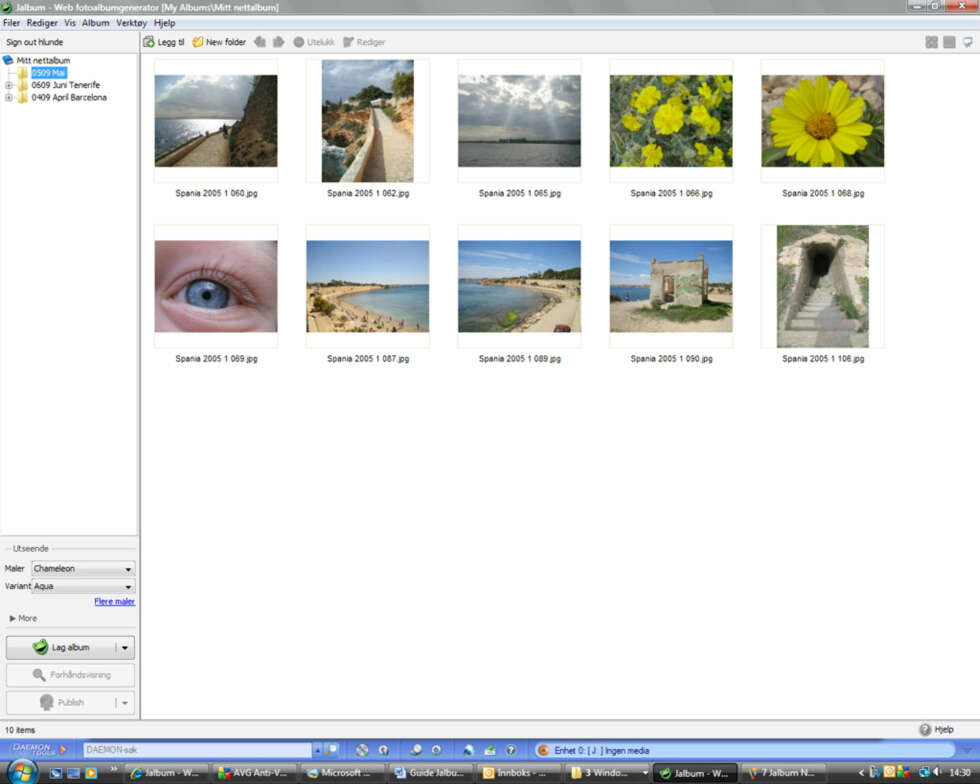Click the Legg til add-files toolbar button
Viewport: 980px width, 784px height.
[164, 42]
